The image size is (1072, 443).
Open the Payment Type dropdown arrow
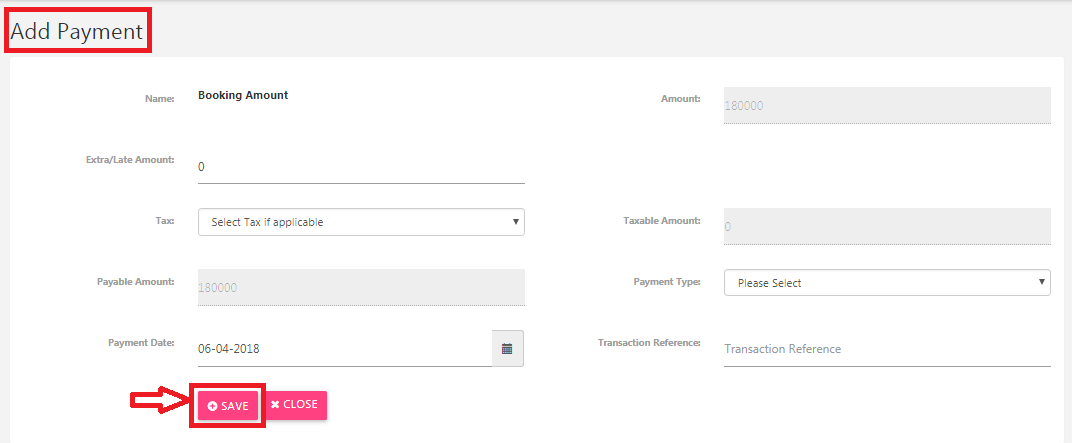pyautogui.click(x=1042, y=282)
